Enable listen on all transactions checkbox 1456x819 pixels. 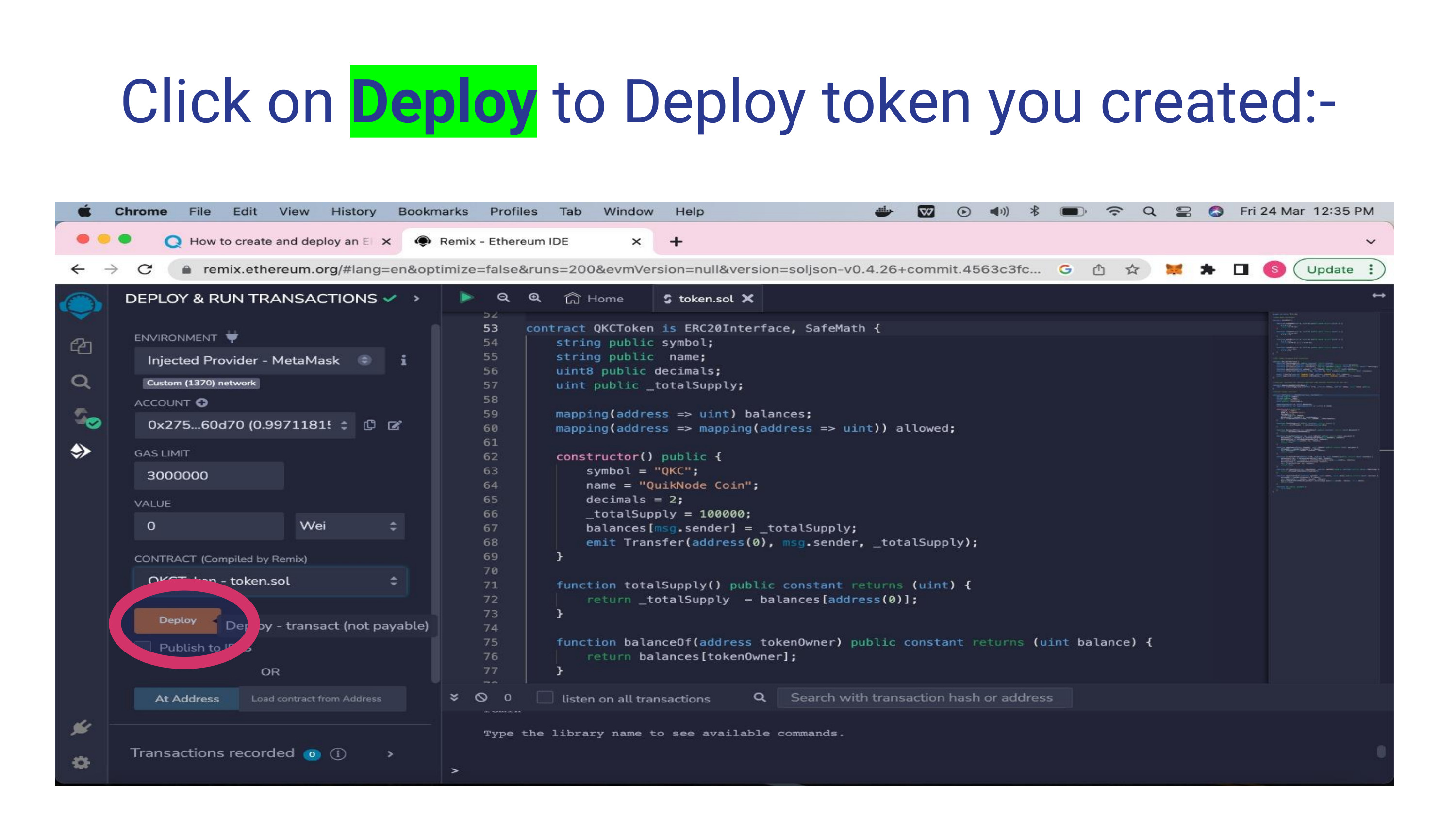point(545,698)
